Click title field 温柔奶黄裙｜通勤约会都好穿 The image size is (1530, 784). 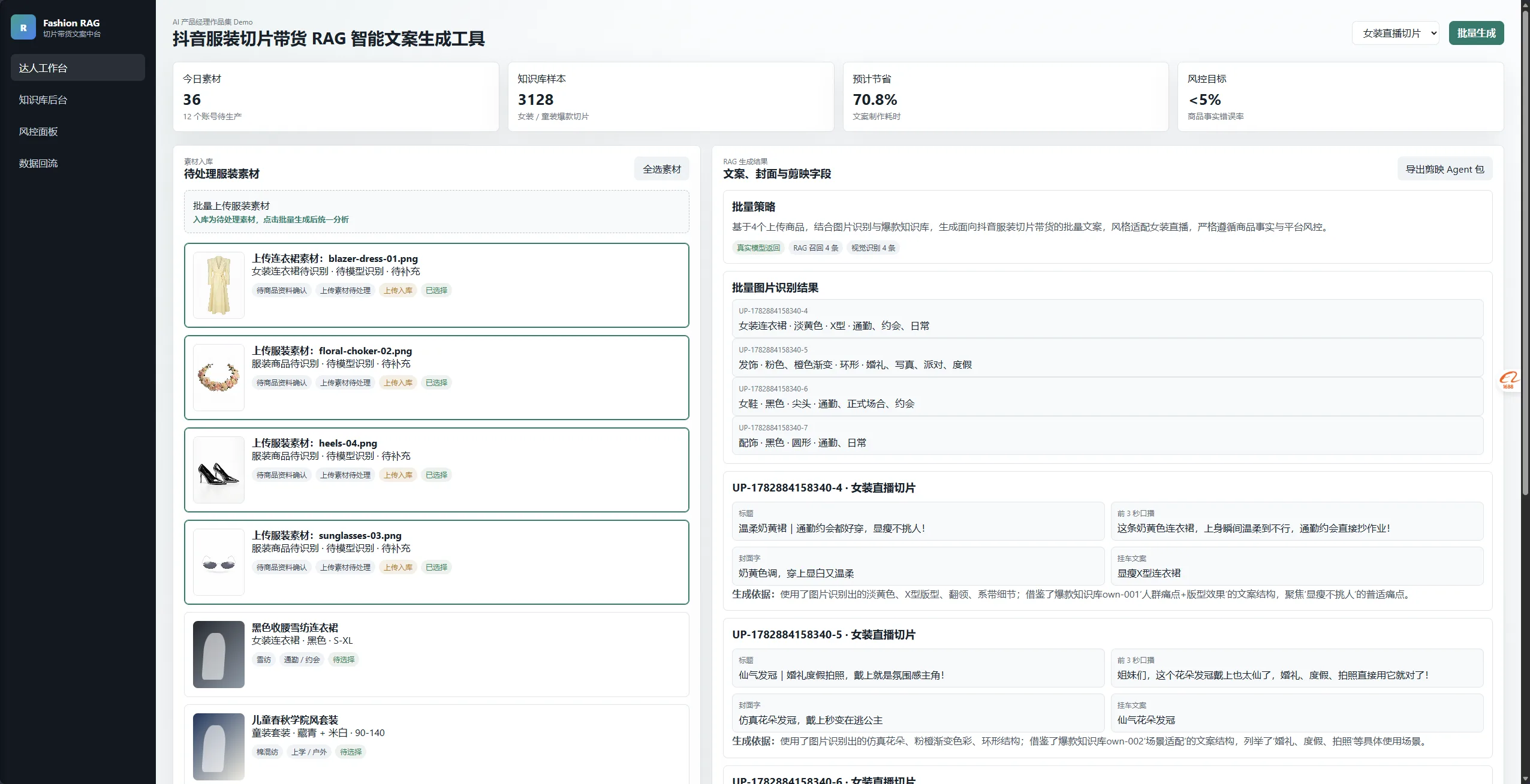click(918, 521)
